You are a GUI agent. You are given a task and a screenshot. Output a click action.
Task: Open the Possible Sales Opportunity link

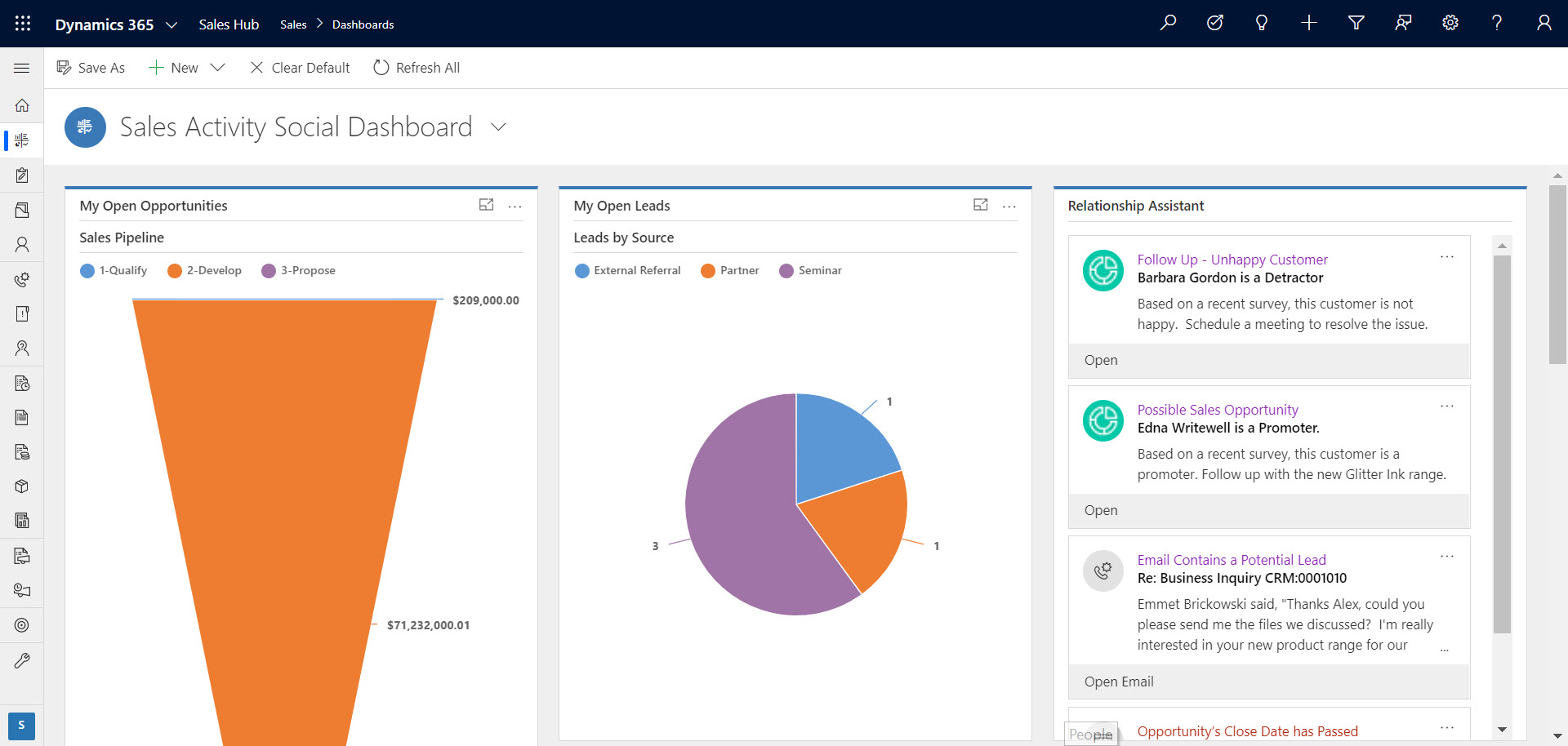[x=1218, y=410]
